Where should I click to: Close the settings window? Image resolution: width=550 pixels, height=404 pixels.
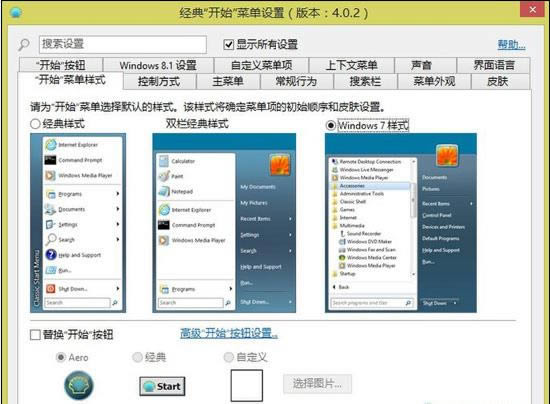coord(532,9)
